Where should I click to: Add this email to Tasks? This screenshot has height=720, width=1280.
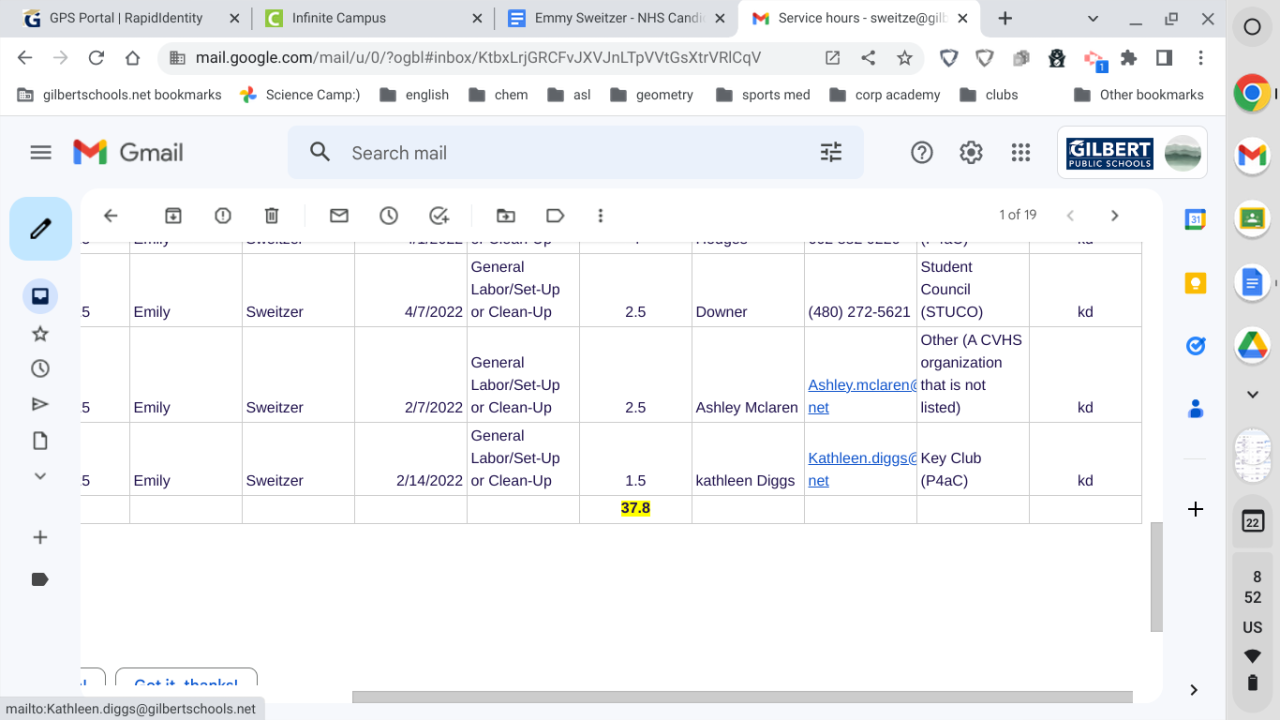(438, 215)
